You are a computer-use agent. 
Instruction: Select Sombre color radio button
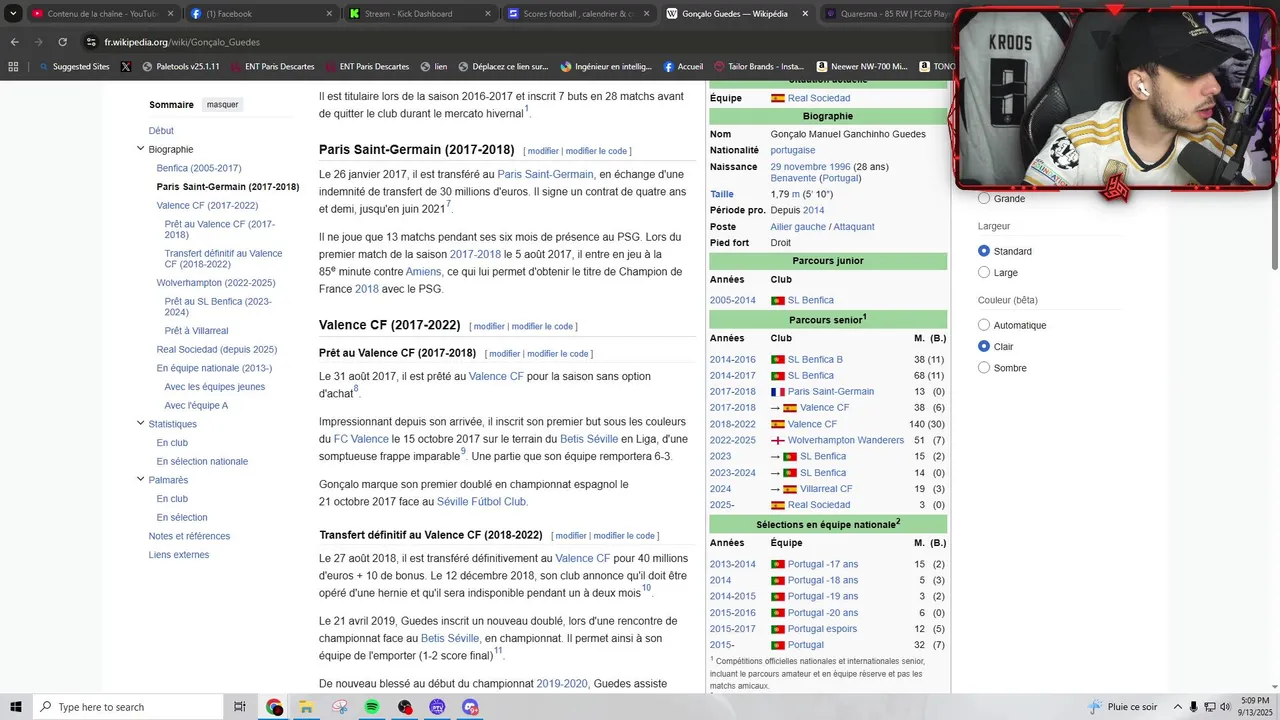point(984,368)
